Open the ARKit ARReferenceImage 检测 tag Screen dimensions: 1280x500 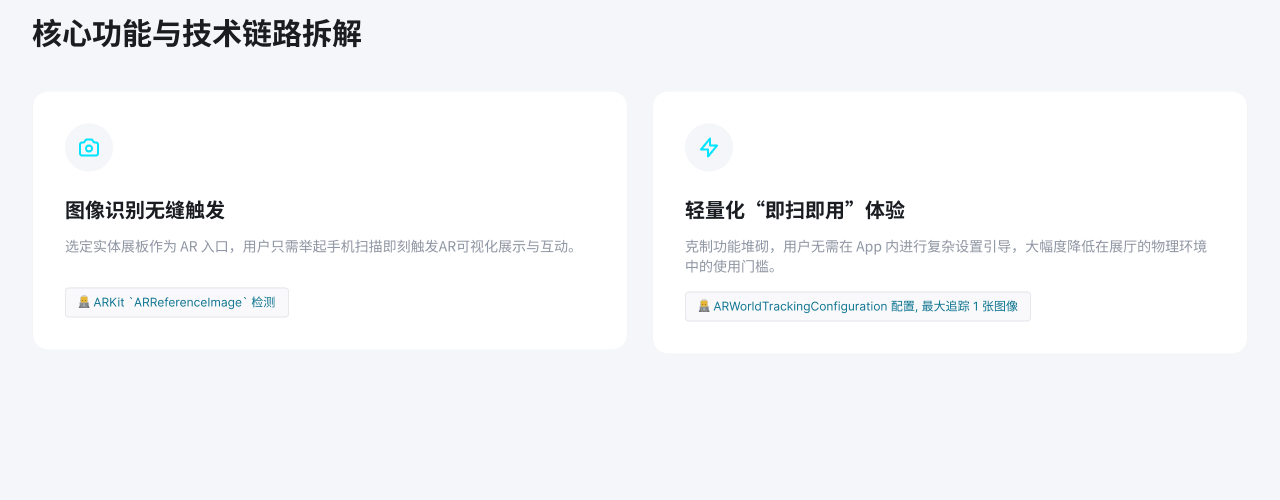point(177,303)
